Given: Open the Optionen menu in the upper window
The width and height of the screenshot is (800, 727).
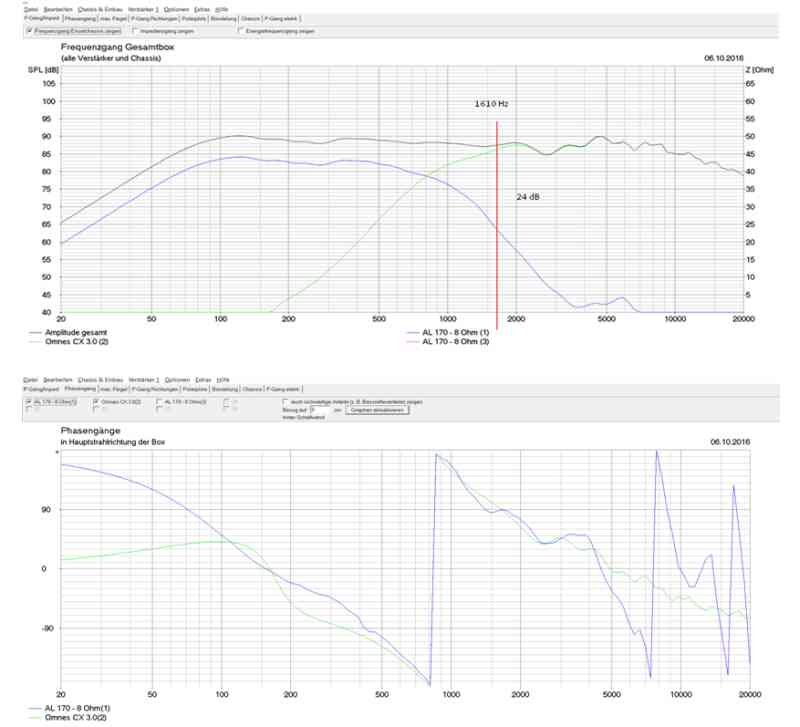Looking at the screenshot, I should click(177, 9).
